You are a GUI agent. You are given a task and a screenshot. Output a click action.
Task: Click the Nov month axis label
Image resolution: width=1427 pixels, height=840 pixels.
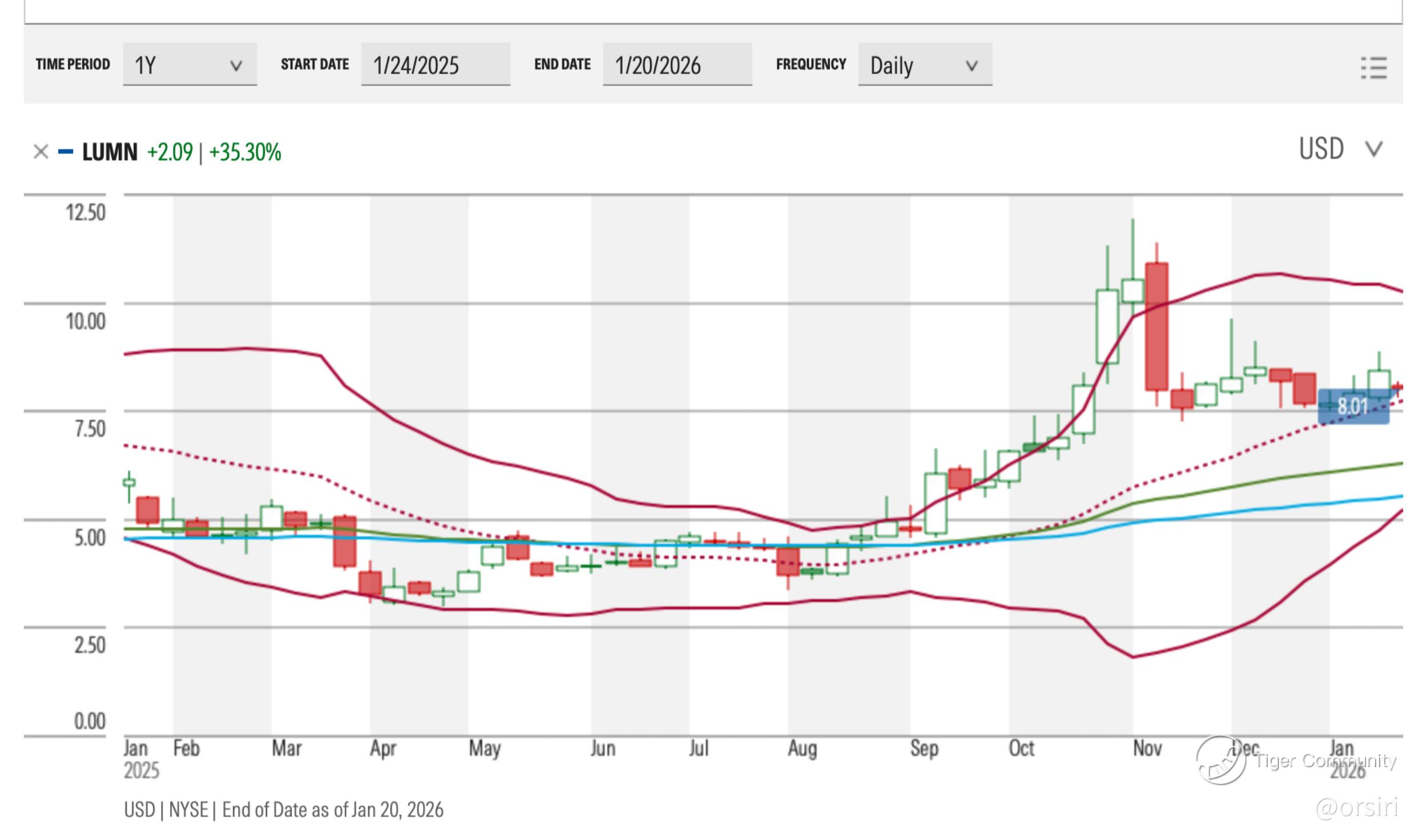[1147, 748]
